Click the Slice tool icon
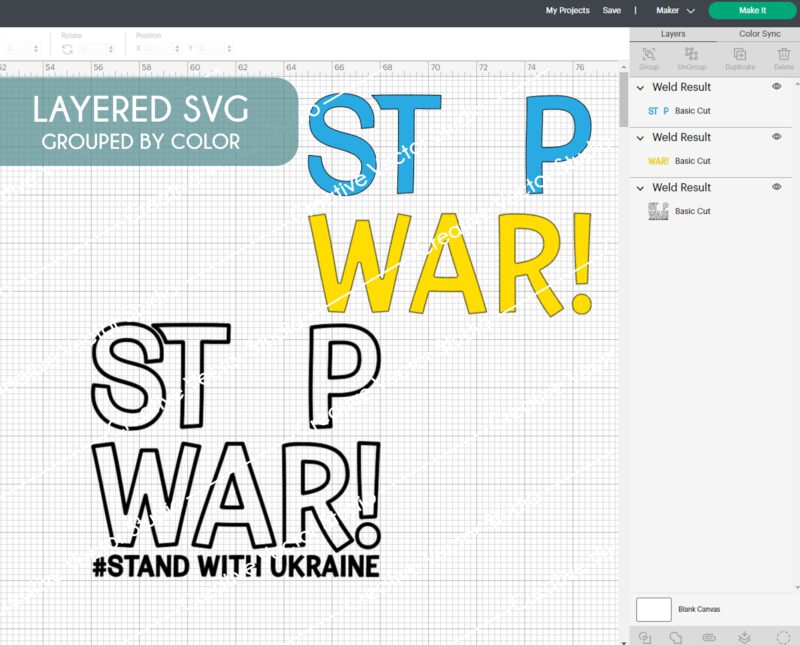800x645 pixels. click(645, 637)
